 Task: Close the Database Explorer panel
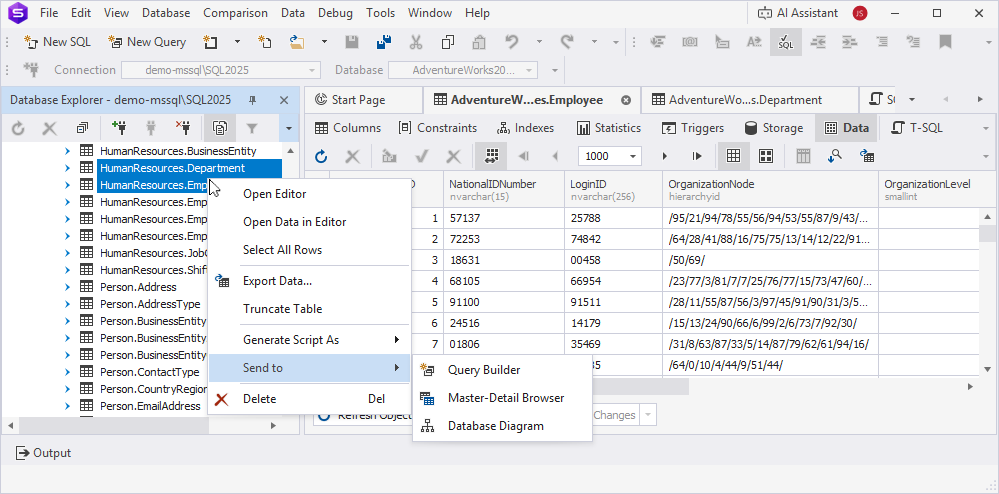point(284,100)
